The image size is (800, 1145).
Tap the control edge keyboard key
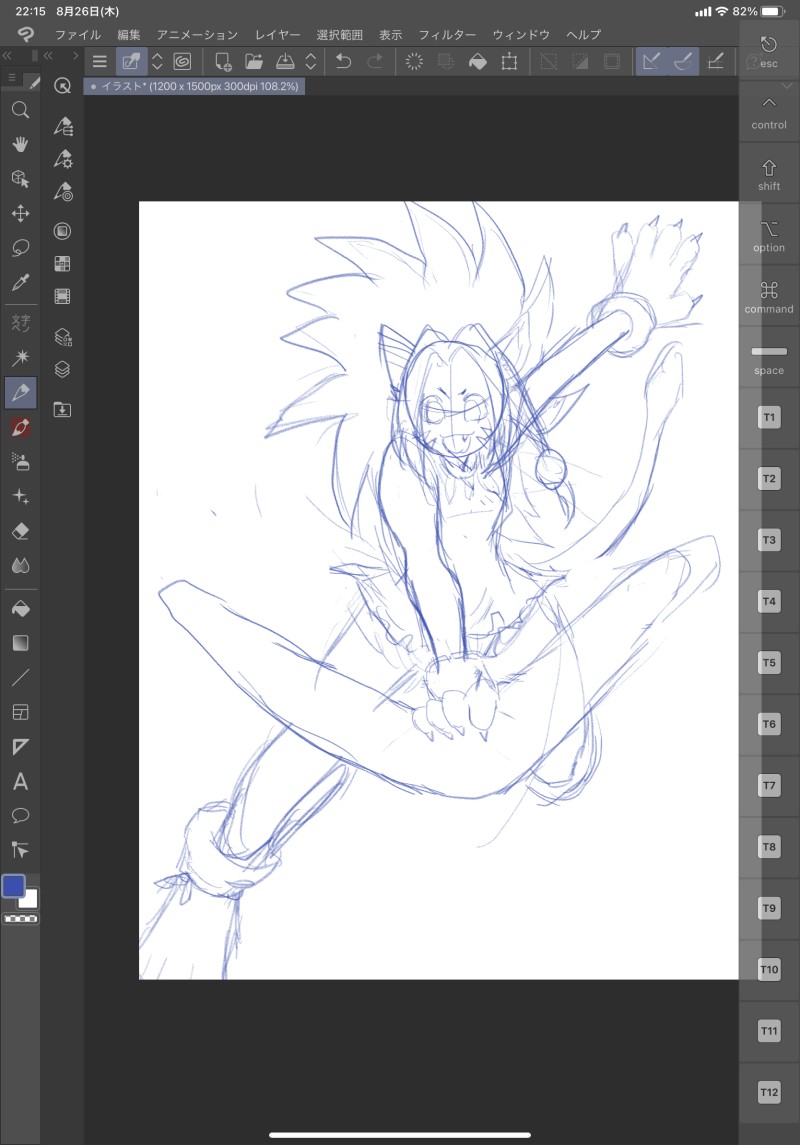pyautogui.click(x=769, y=112)
